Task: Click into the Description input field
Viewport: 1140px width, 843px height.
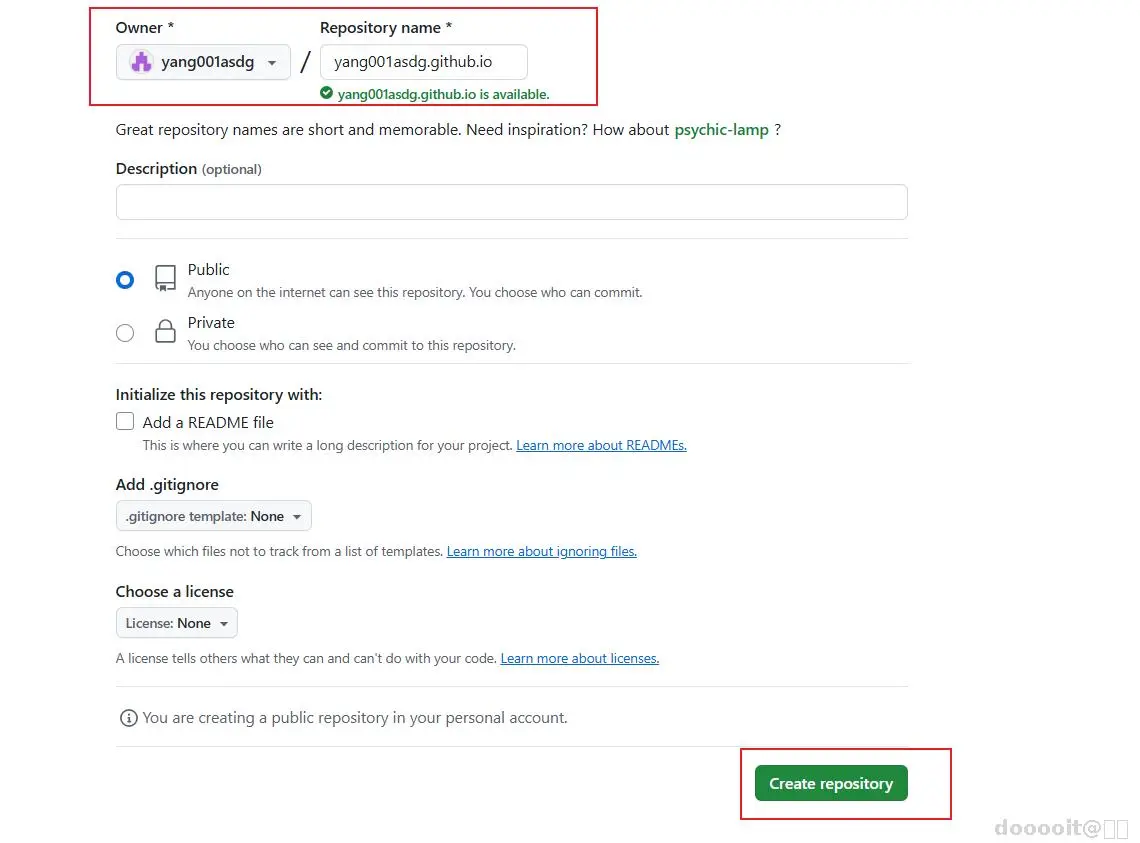Action: (511, 202)
